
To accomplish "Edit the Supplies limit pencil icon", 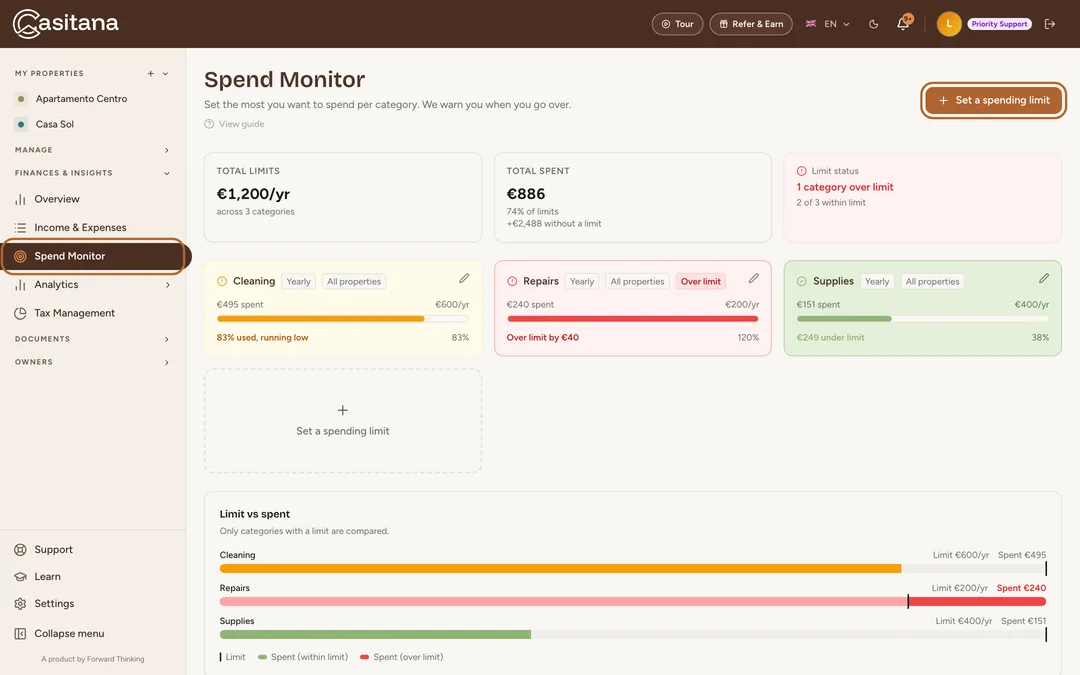I will pos(1044,278).
